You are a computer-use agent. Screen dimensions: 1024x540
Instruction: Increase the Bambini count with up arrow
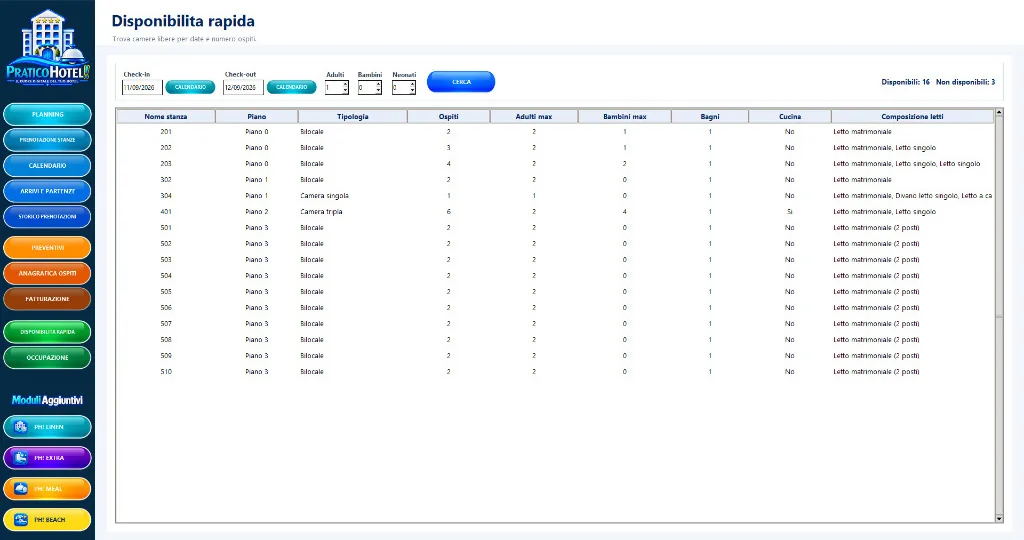coord(378,84)
